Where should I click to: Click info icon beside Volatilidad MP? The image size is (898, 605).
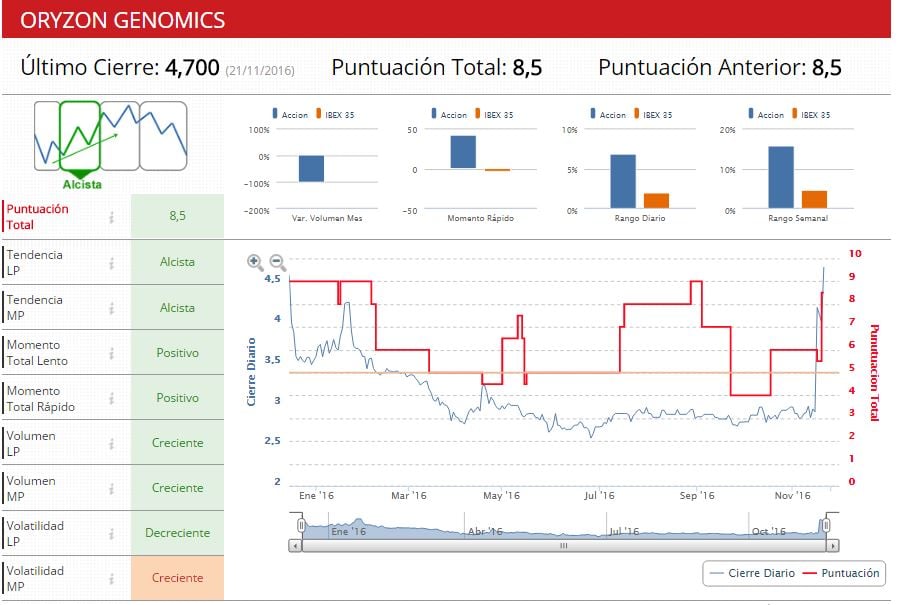coord(112,578)
